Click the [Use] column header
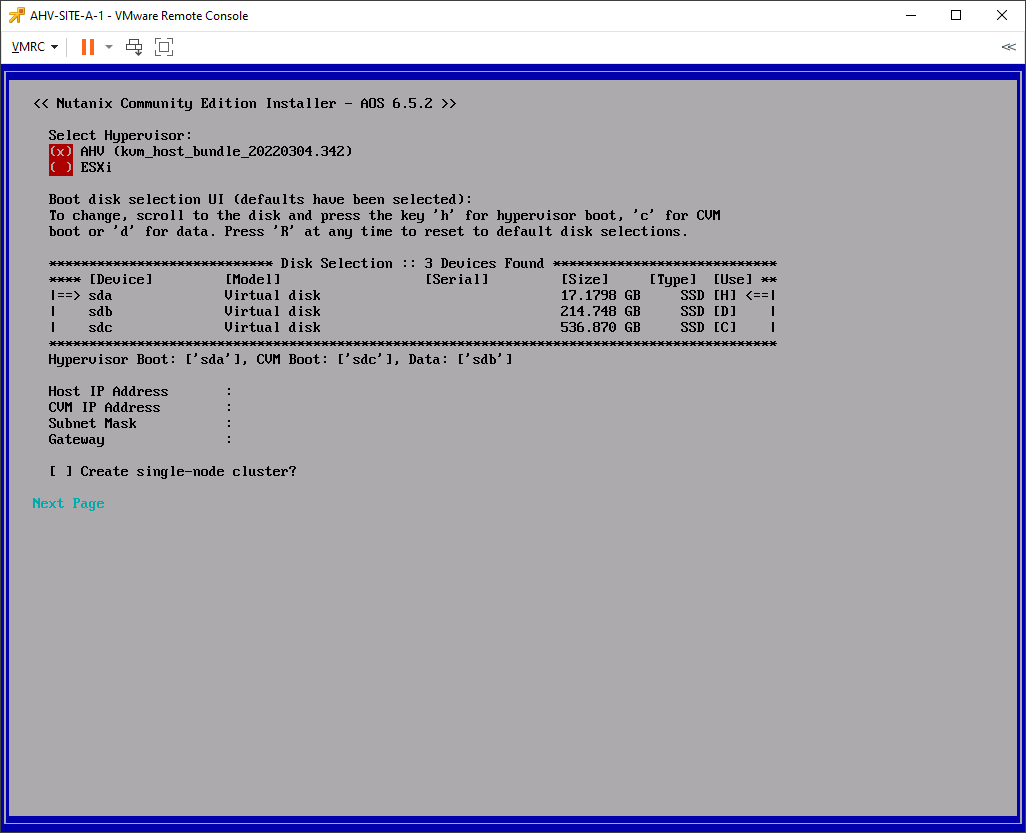Viewport: 1026px width, 833px height. pos(733,279)
